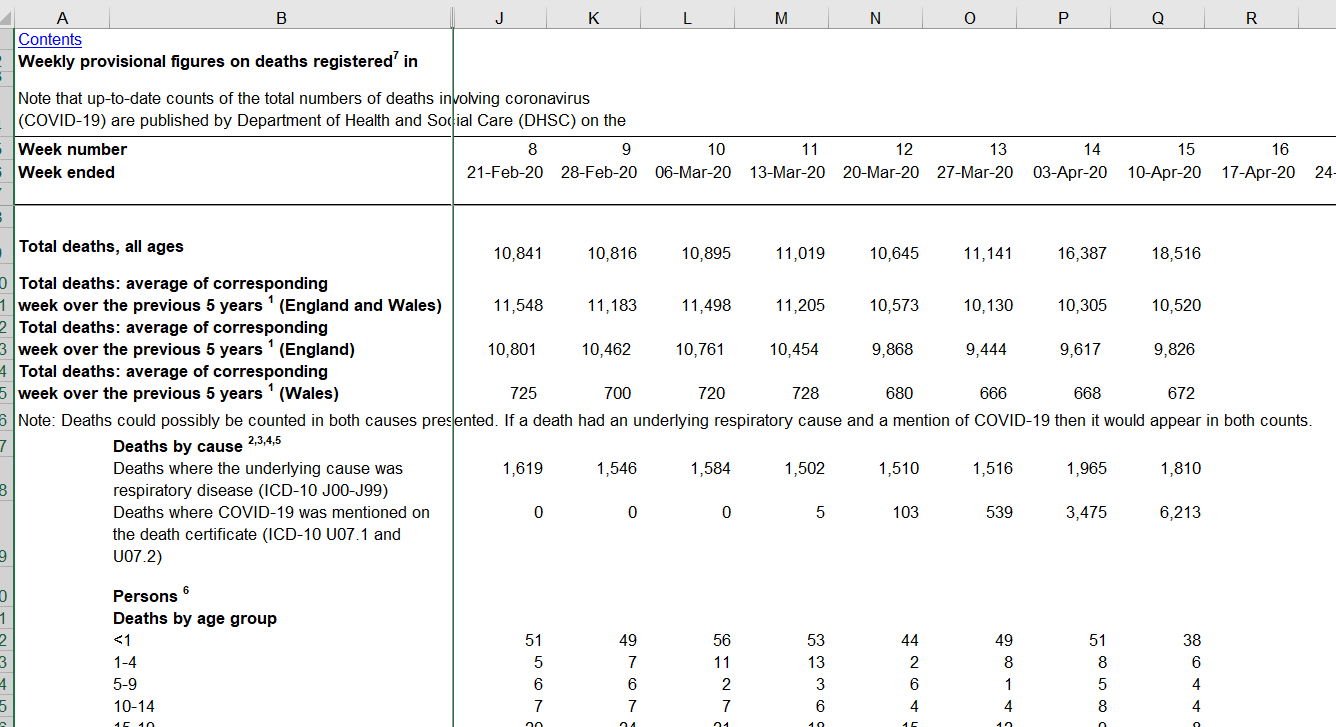1336x727 pixels.
Task: Select England and Wales average 10,520
Action: point(1176,306)
